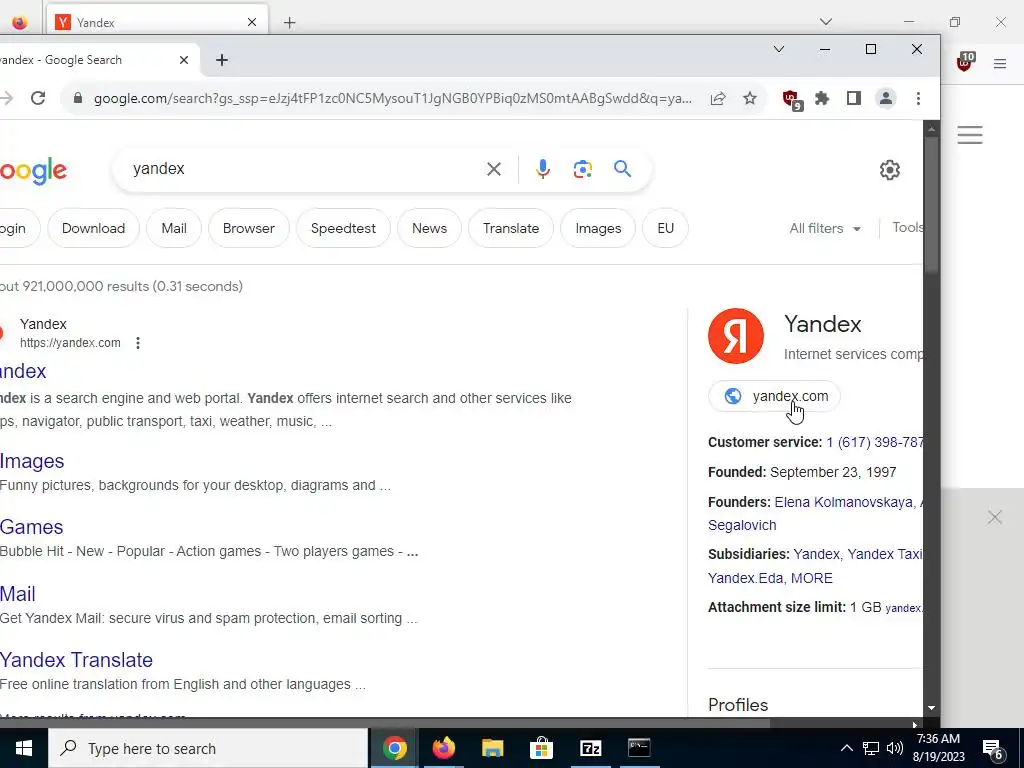Open uBlock icon in Firefox window
The height and width of the screenshot is (768, 1024).
click(965, 61)
